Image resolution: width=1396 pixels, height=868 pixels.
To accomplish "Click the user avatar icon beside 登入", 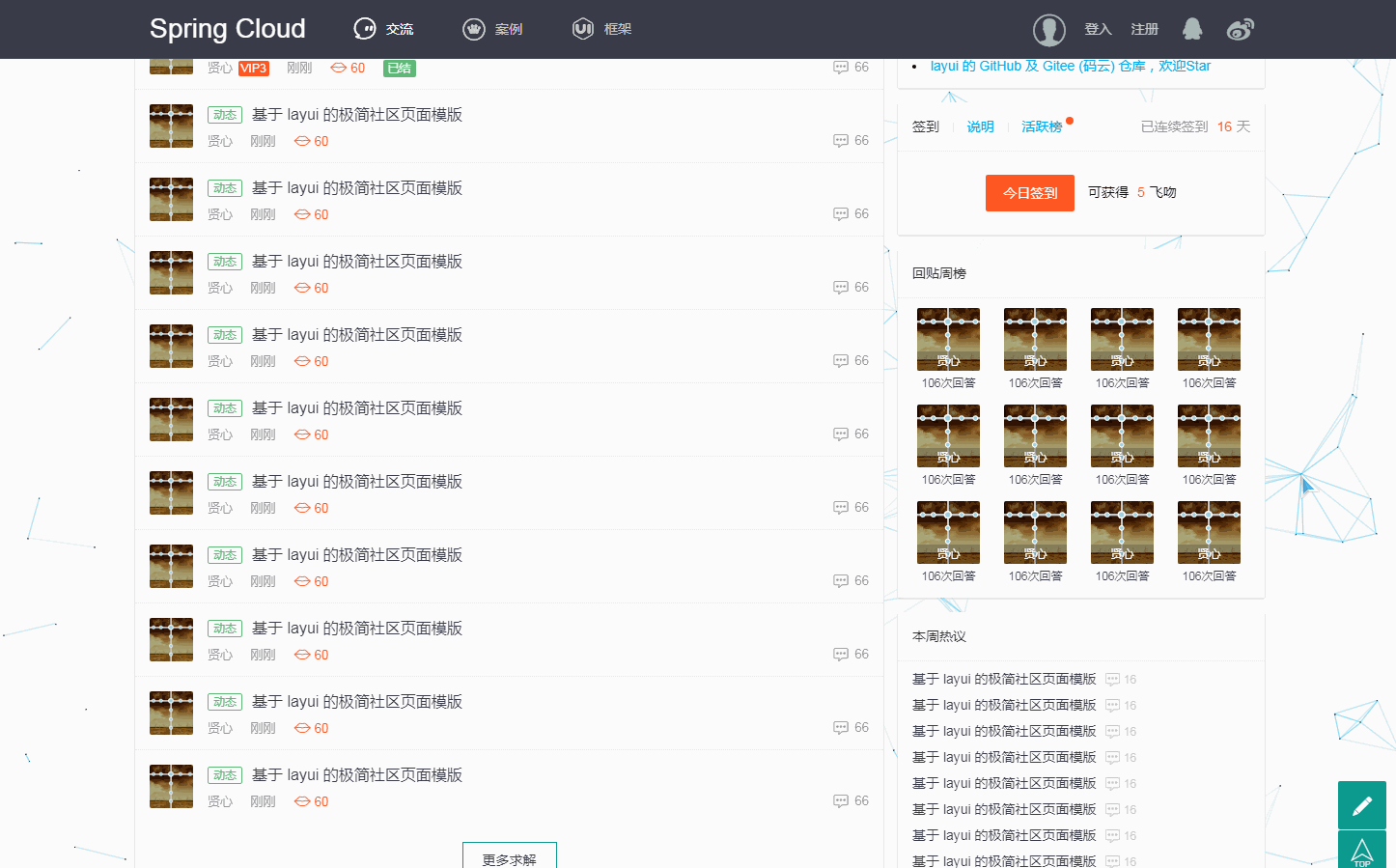I will click(1049, 30).
